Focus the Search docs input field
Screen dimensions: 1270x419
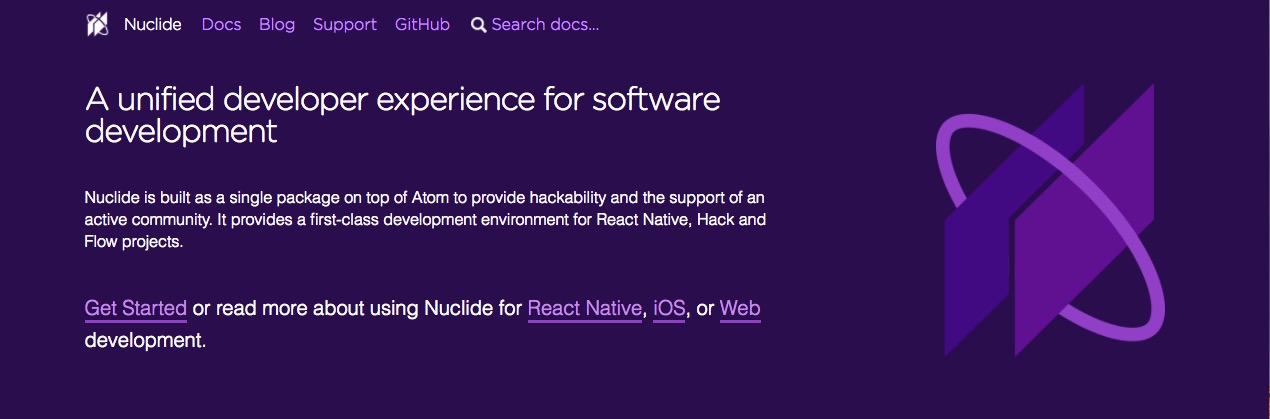click(x=546, y=24)
